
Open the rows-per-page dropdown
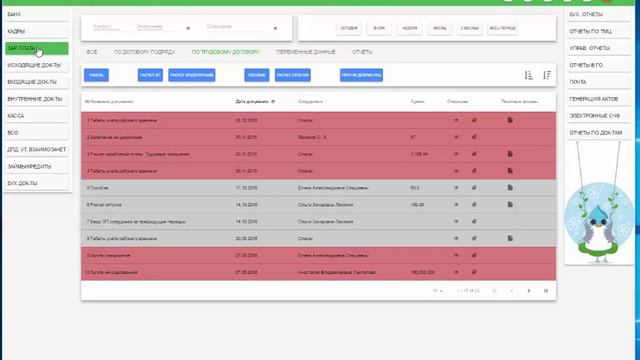coord(438,291)
